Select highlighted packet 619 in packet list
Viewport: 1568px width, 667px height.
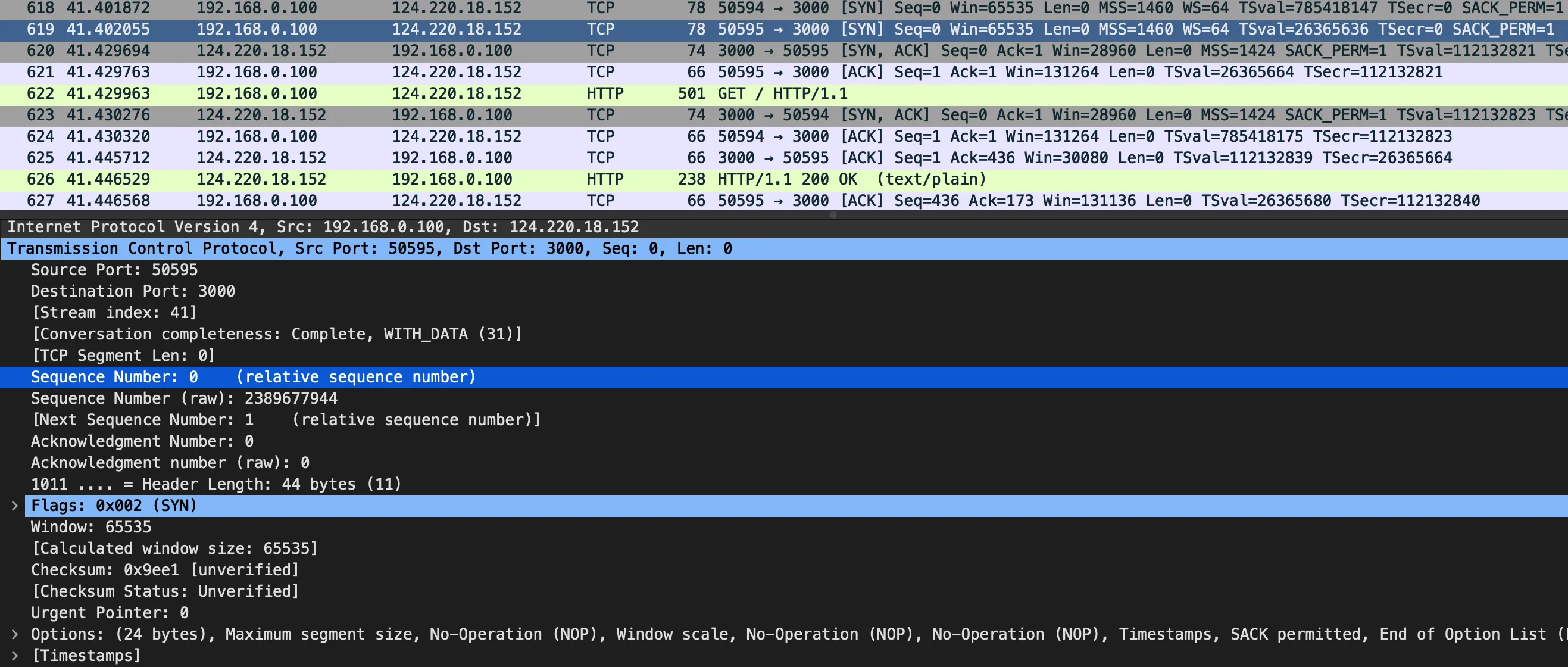coord(784,30)
